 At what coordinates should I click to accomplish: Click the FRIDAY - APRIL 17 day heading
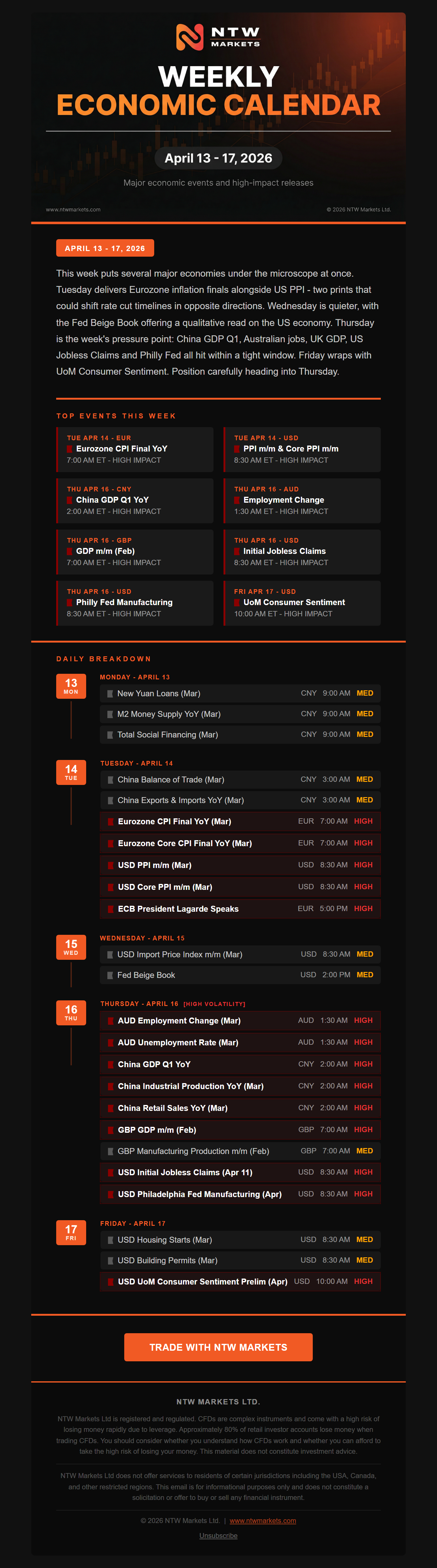pyautogui.click(x=133, y=1224)
